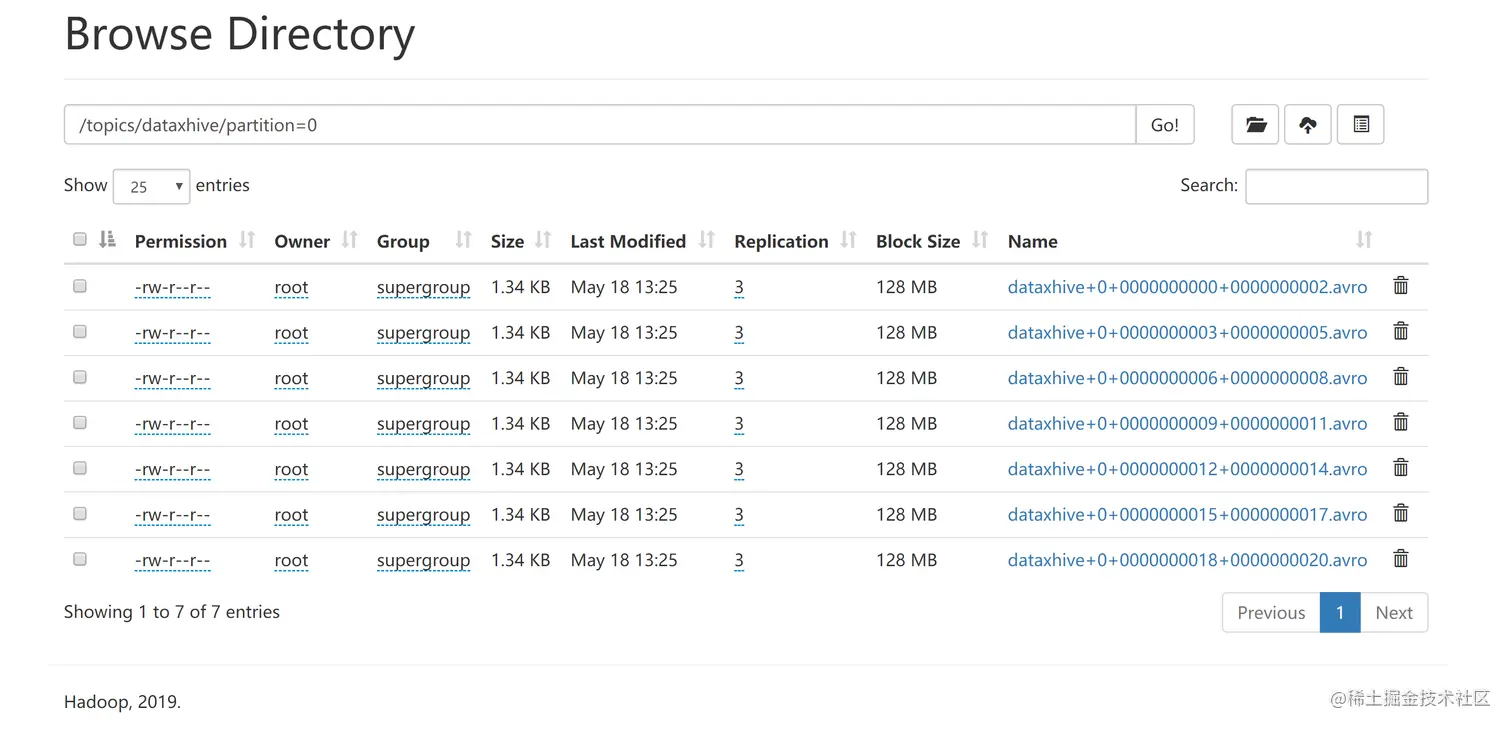Click replication 3 of file ending 0000000002.avro

739,288
